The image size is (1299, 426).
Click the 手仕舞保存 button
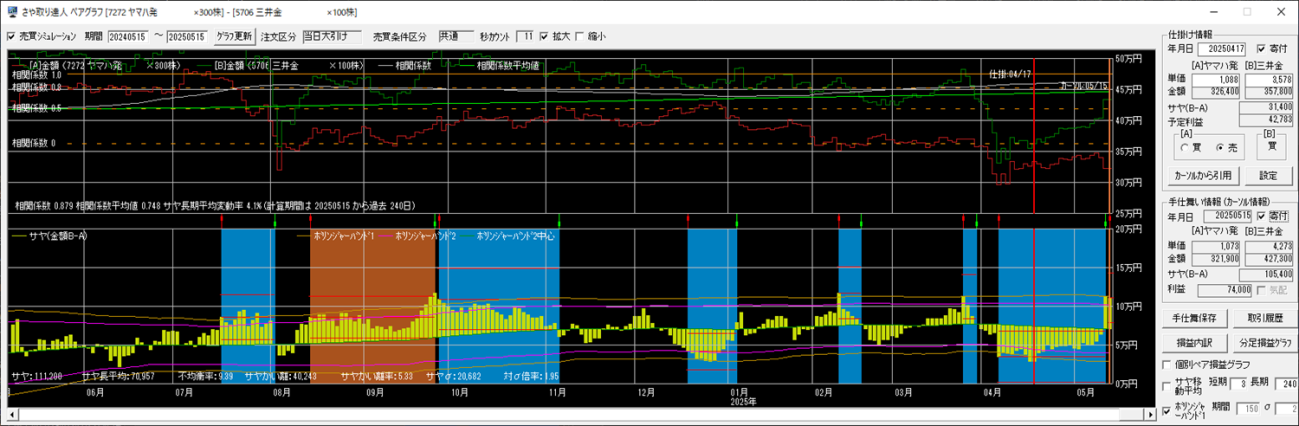pyautogui.click(x=1194, y=318)
